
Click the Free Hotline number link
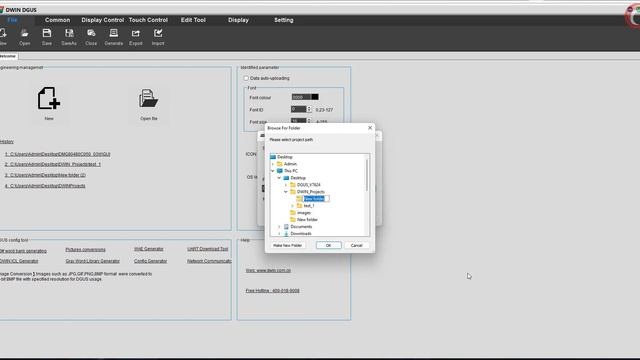(x=272, y=291)
